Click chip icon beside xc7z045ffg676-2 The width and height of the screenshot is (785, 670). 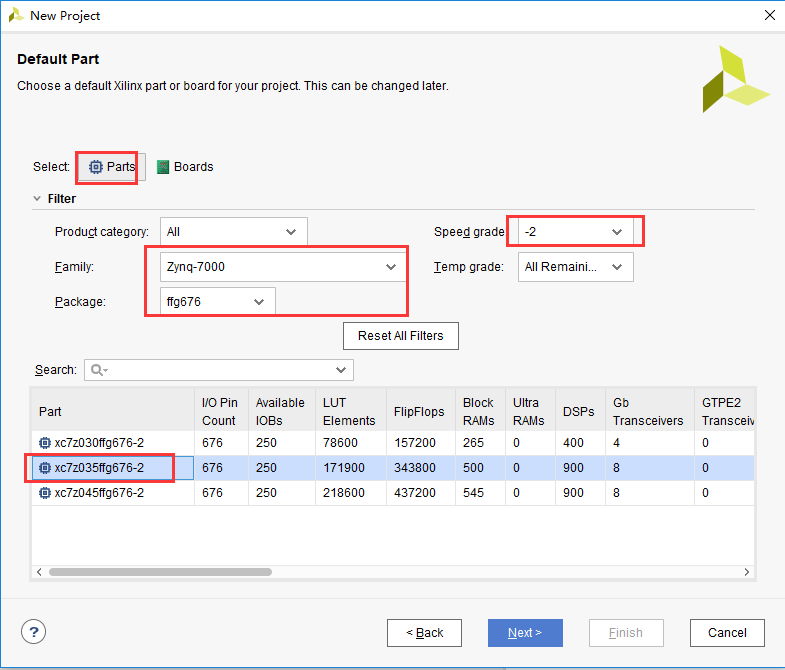tap(45, 493)
